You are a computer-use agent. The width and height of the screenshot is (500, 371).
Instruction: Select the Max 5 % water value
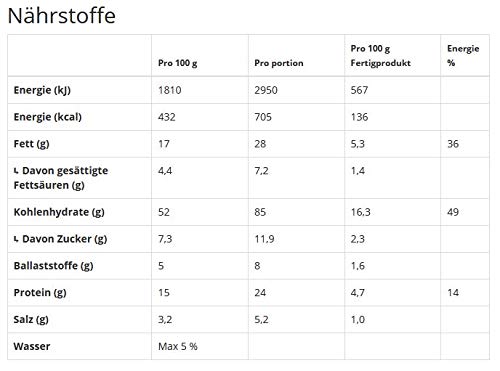coord(178,346)
